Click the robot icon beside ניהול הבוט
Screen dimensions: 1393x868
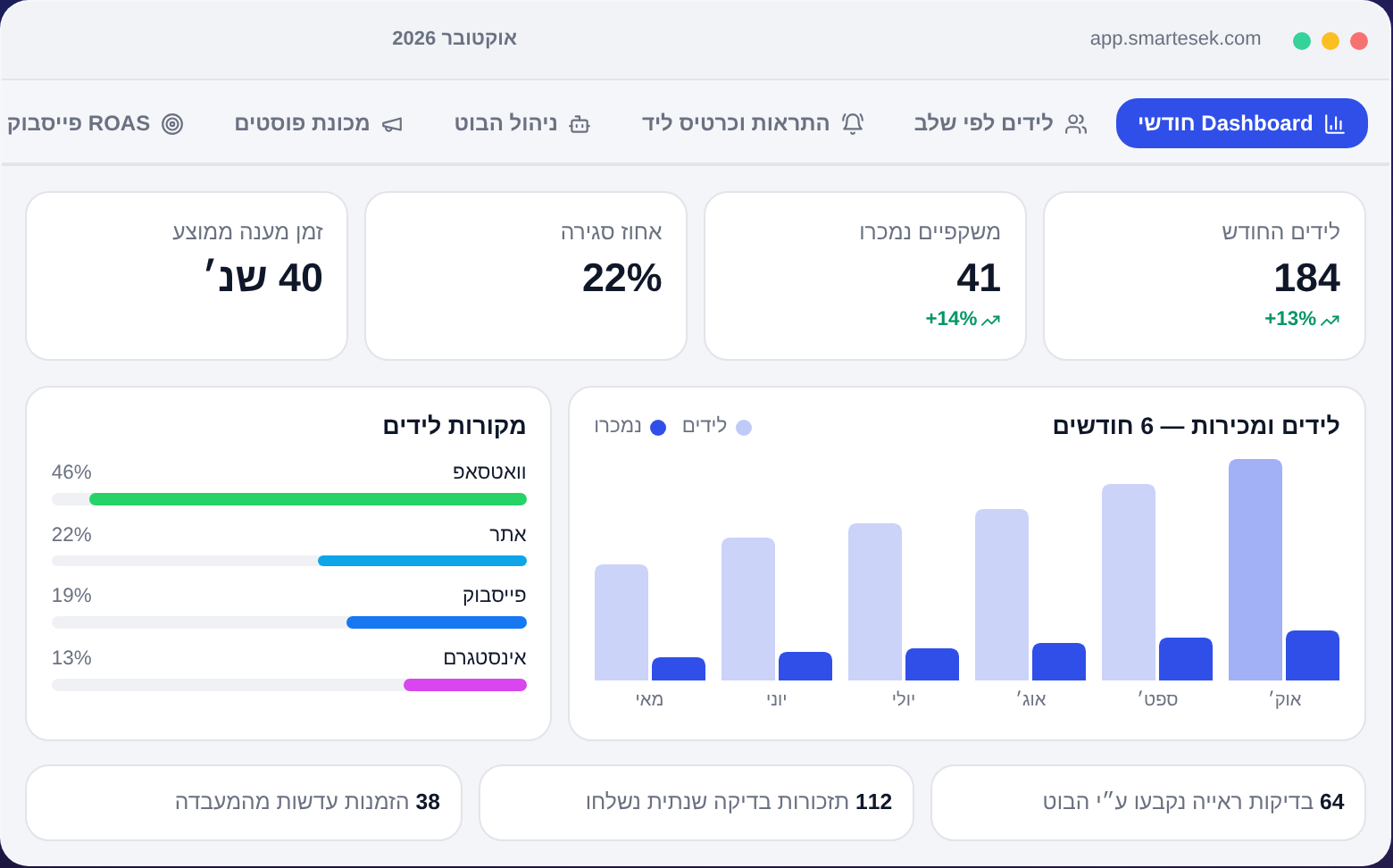[580, 124]
